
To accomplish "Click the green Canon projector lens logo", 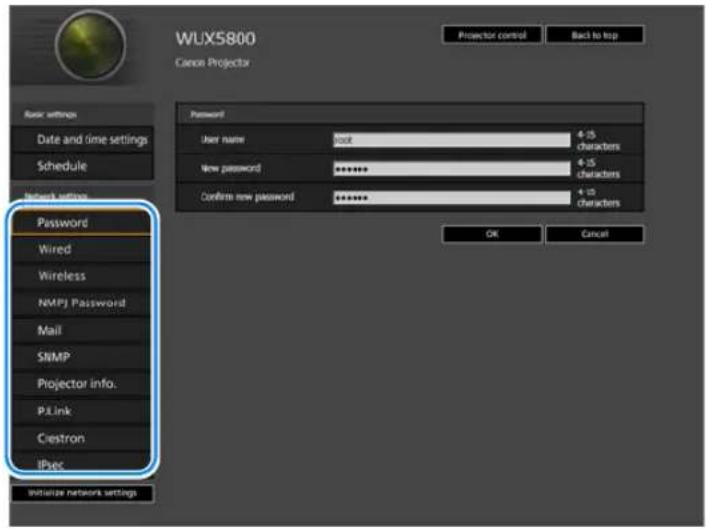I will coord(91,45).
